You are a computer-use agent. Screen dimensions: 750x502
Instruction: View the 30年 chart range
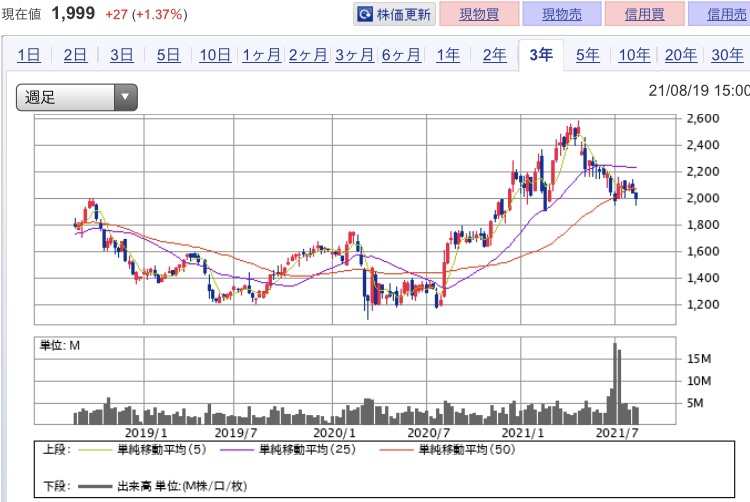[x=727, y=55]
